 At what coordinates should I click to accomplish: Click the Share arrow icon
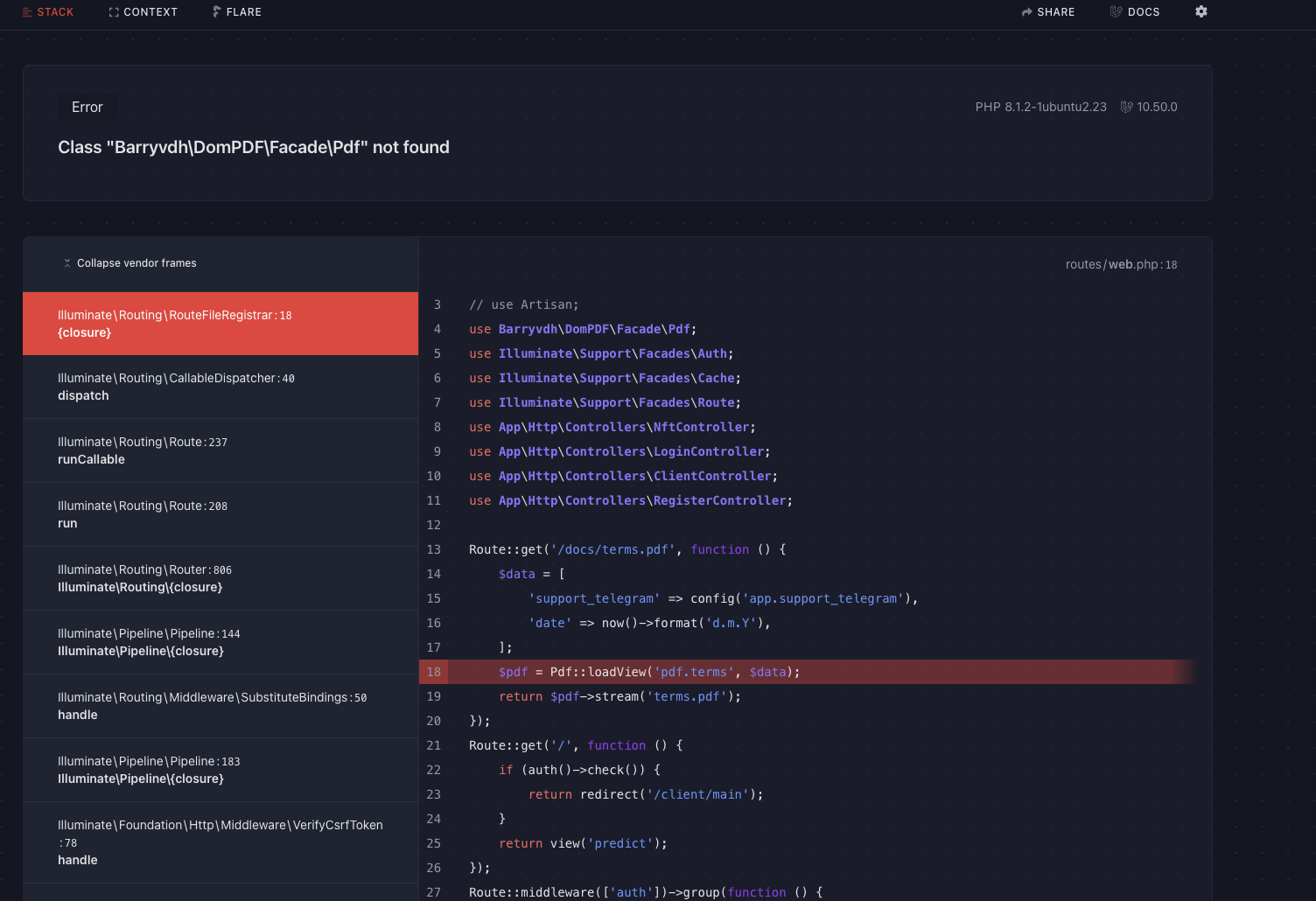[x=1026, y=12]
